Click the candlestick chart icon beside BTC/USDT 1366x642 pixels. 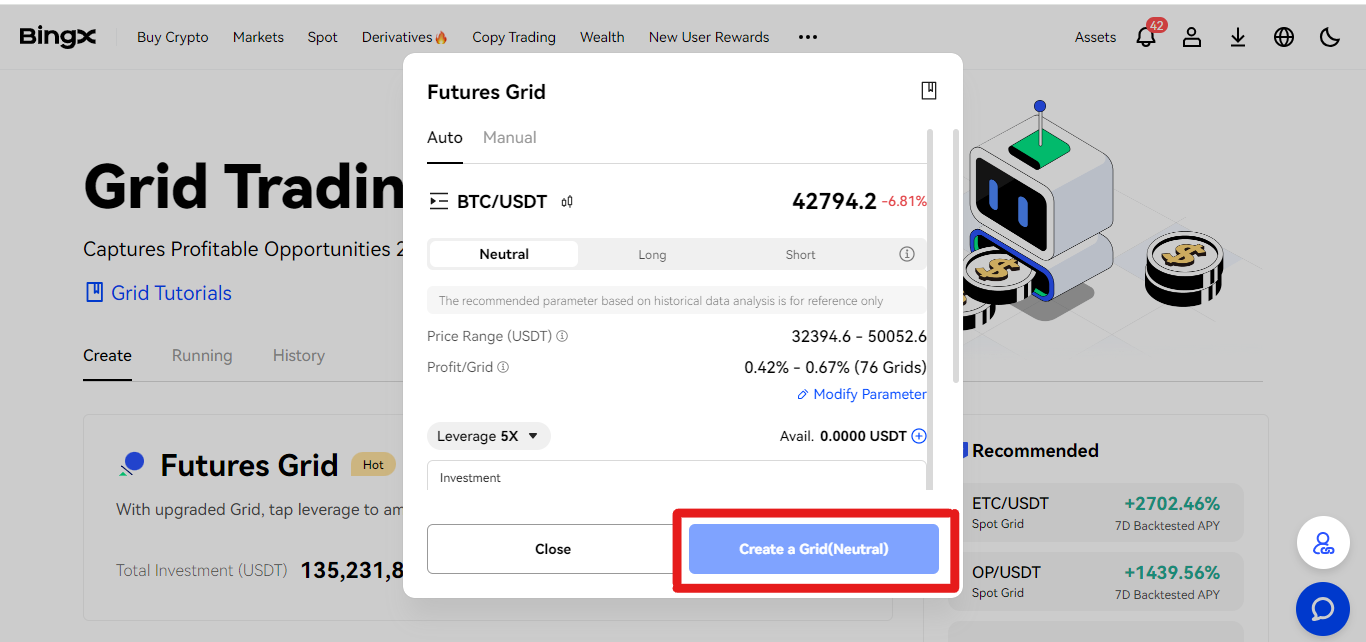[x=568, y=202]
